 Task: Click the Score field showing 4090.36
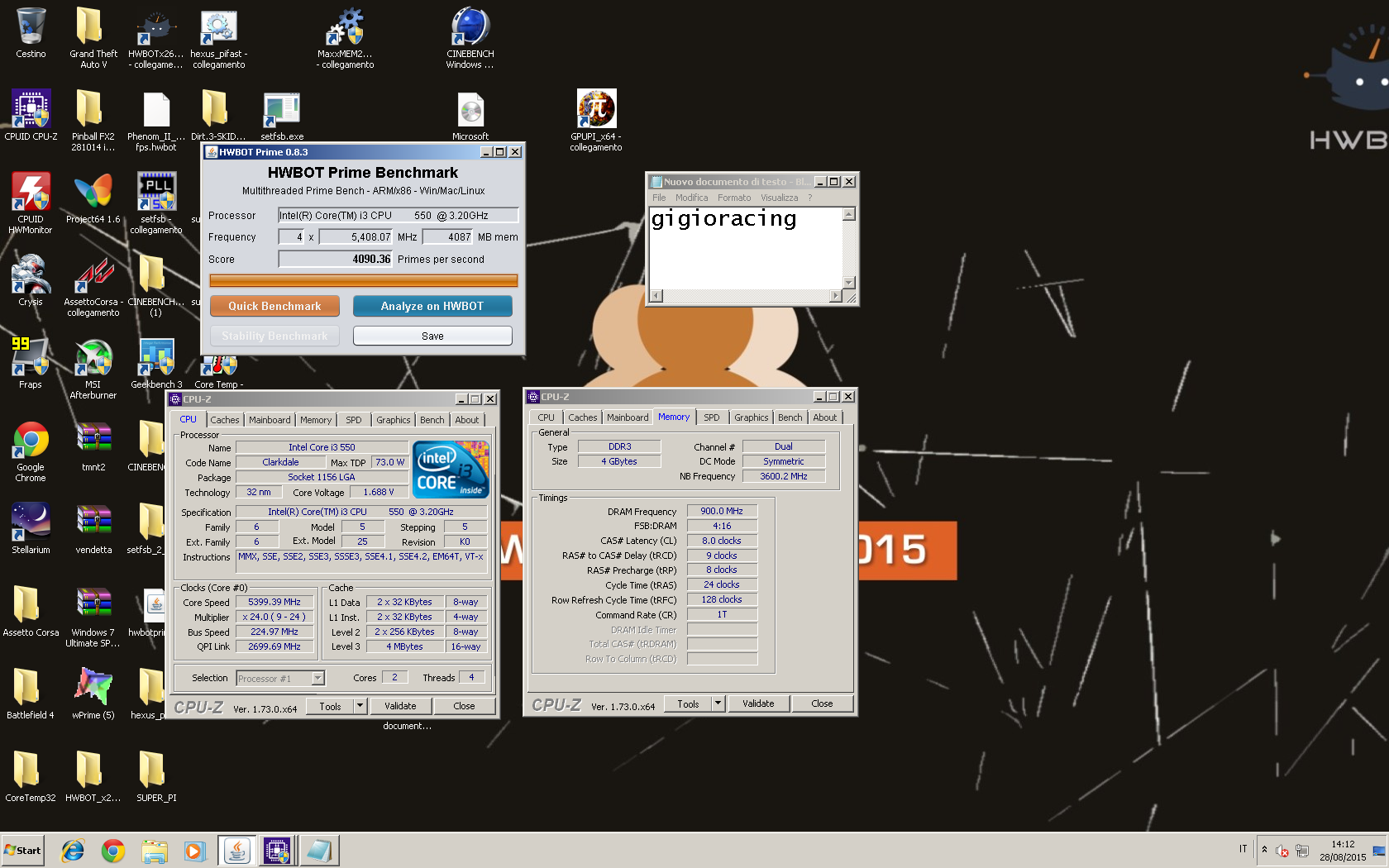pyautogui.click(x=336, y=259)
